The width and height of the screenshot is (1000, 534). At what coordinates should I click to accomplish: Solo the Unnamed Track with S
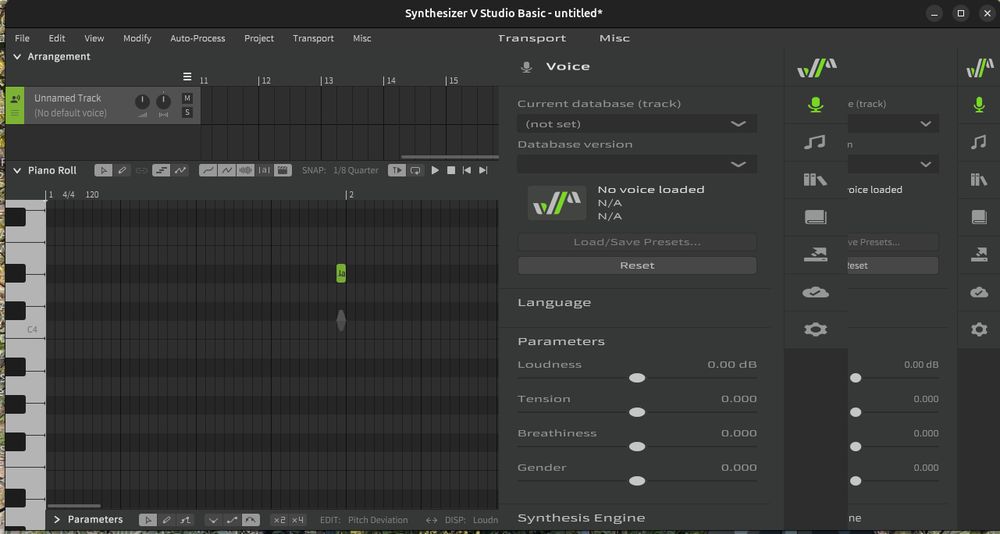click(x=187, y=113)
